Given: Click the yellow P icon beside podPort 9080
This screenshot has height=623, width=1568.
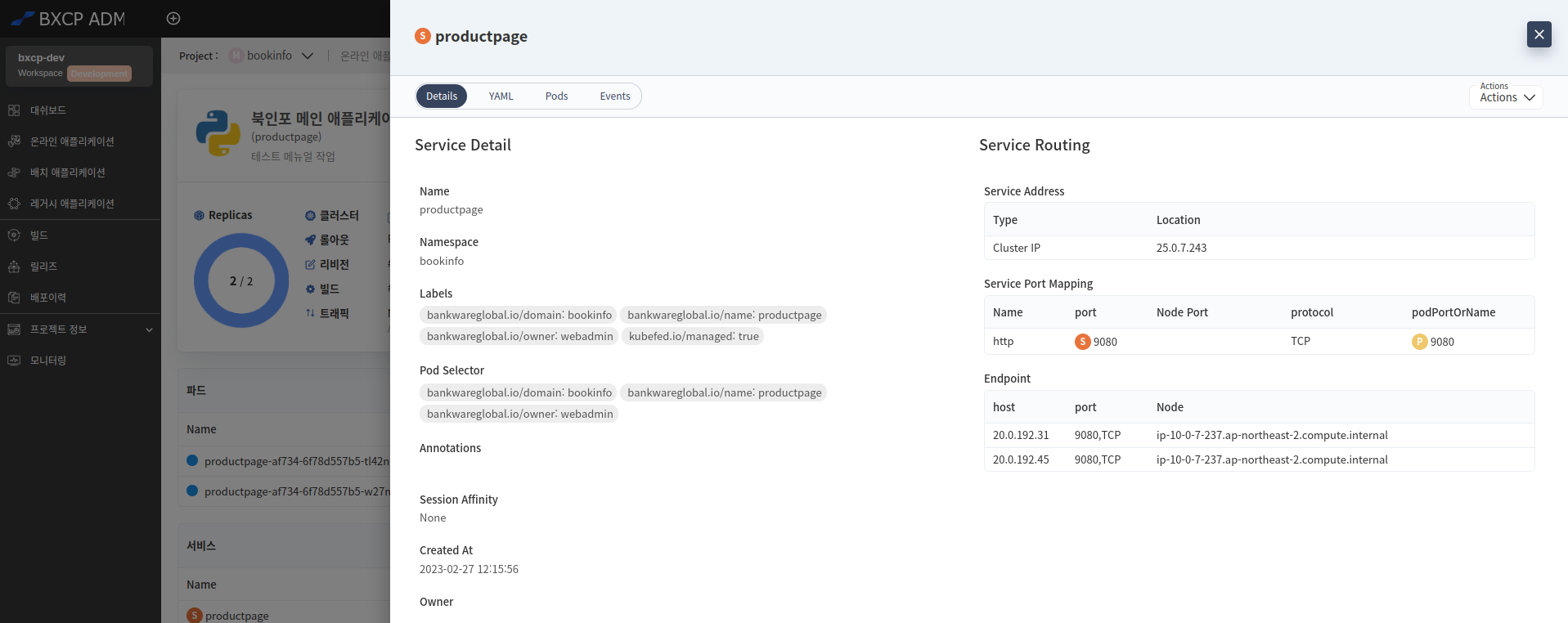Looking at the screenshot, I should 1419,342.
